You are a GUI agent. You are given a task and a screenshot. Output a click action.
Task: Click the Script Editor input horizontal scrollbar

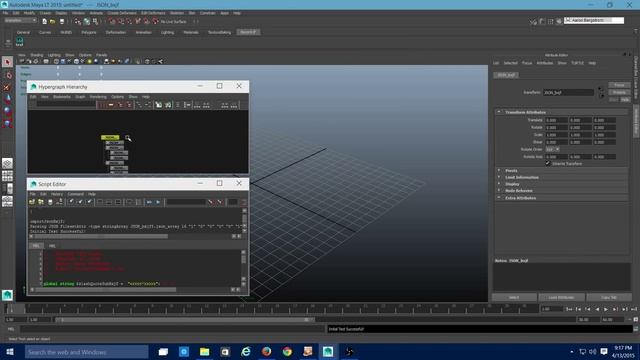(x=106, y=289)
